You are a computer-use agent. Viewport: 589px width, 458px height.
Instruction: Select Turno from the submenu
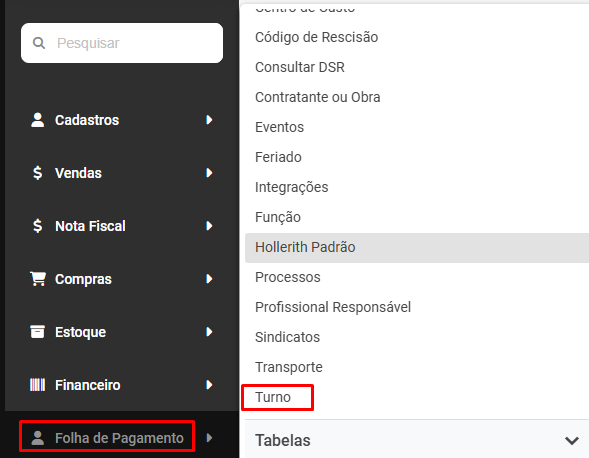click(x=273, y=397)
